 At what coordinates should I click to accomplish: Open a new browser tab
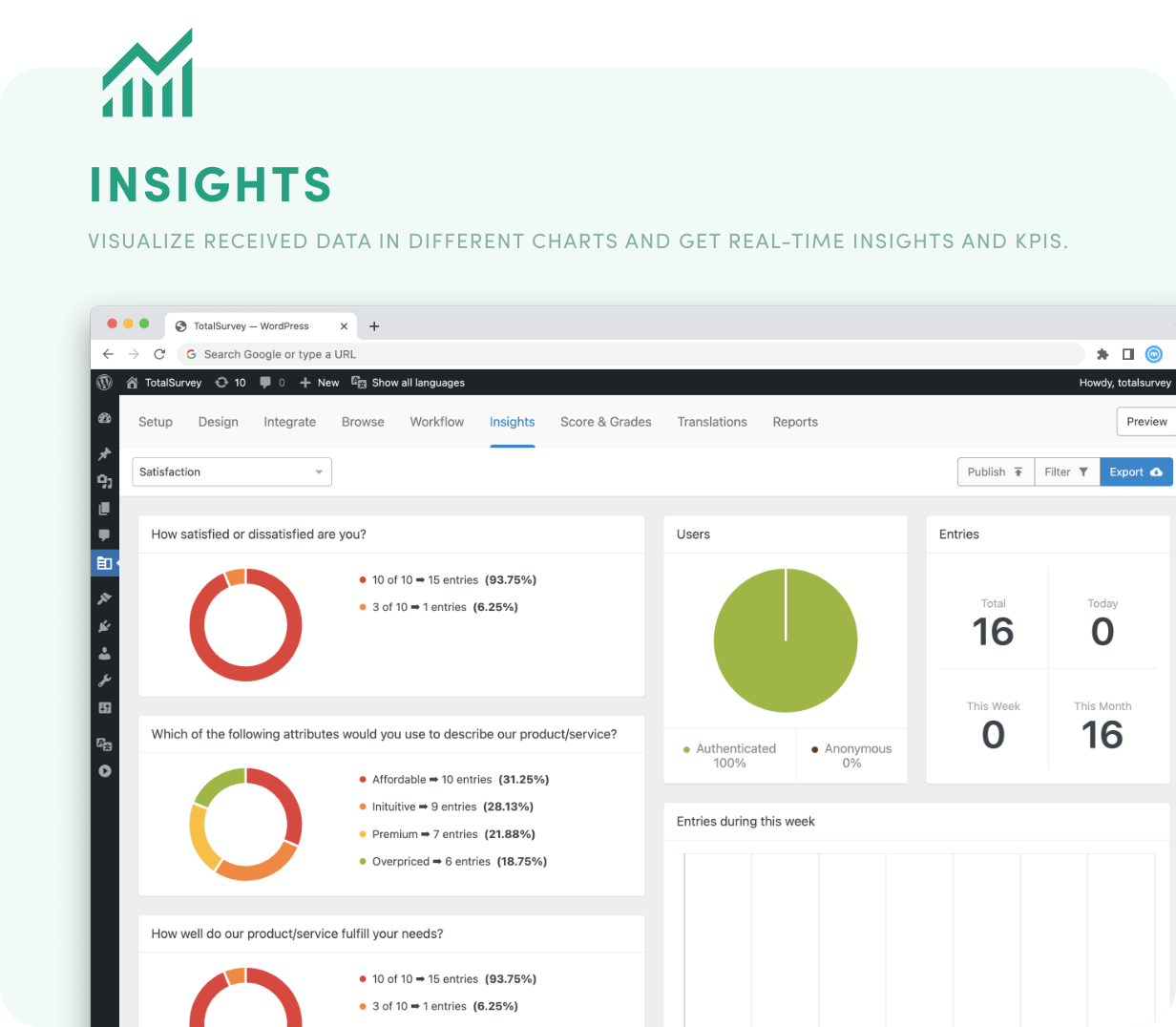[374, 326]
